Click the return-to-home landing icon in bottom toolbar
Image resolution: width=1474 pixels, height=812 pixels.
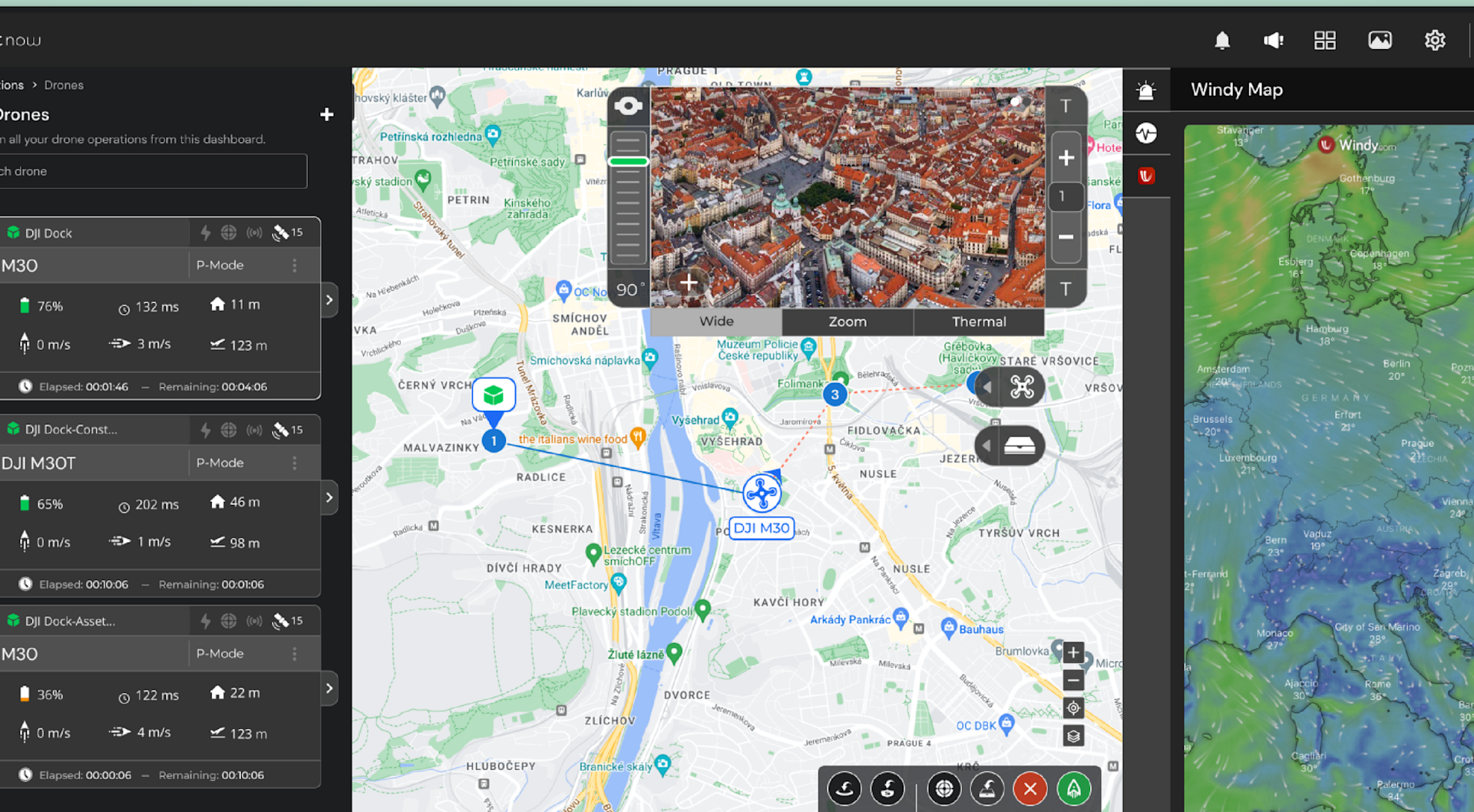click(844, 788)
